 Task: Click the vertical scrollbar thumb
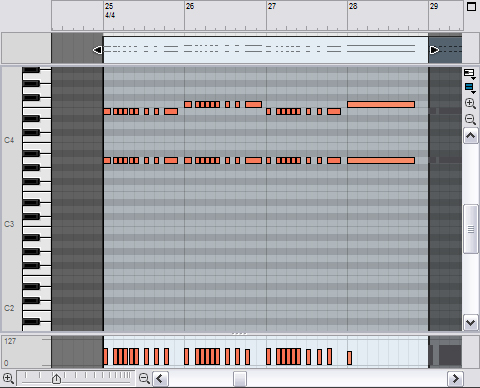[x=470, y=229]
